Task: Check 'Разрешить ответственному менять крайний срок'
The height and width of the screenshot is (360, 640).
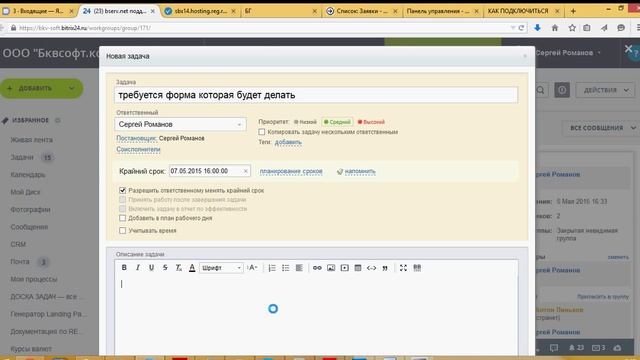Action: [x=122, y=190]
